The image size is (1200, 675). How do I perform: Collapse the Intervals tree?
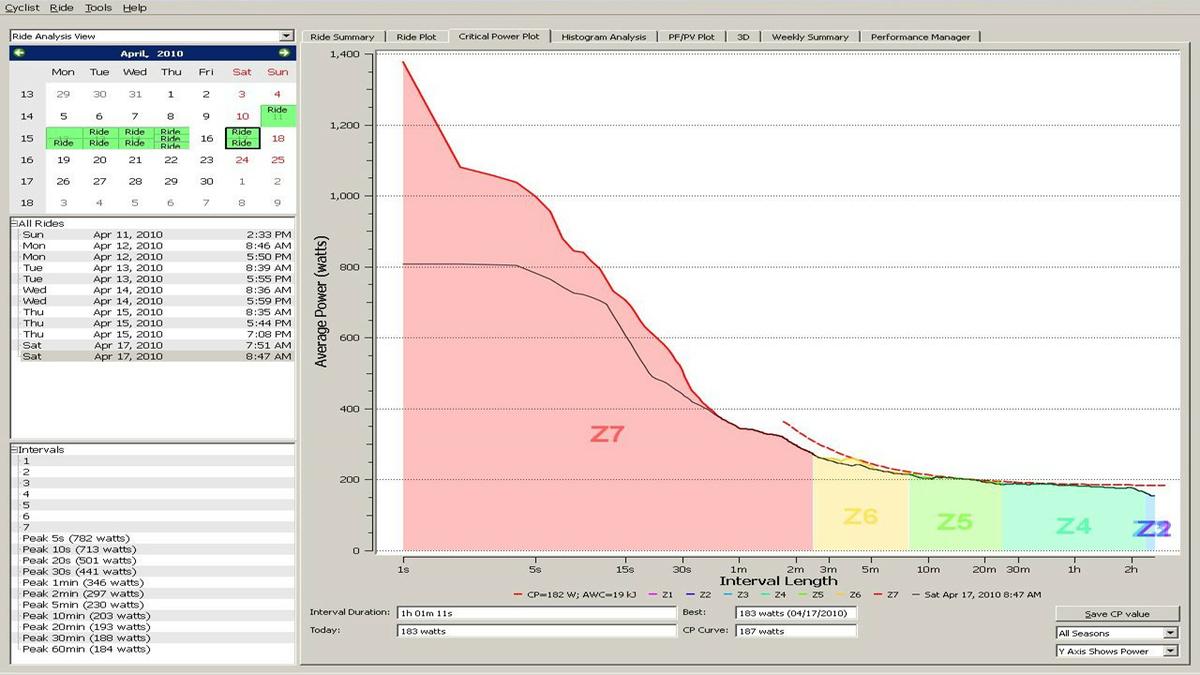14,450
